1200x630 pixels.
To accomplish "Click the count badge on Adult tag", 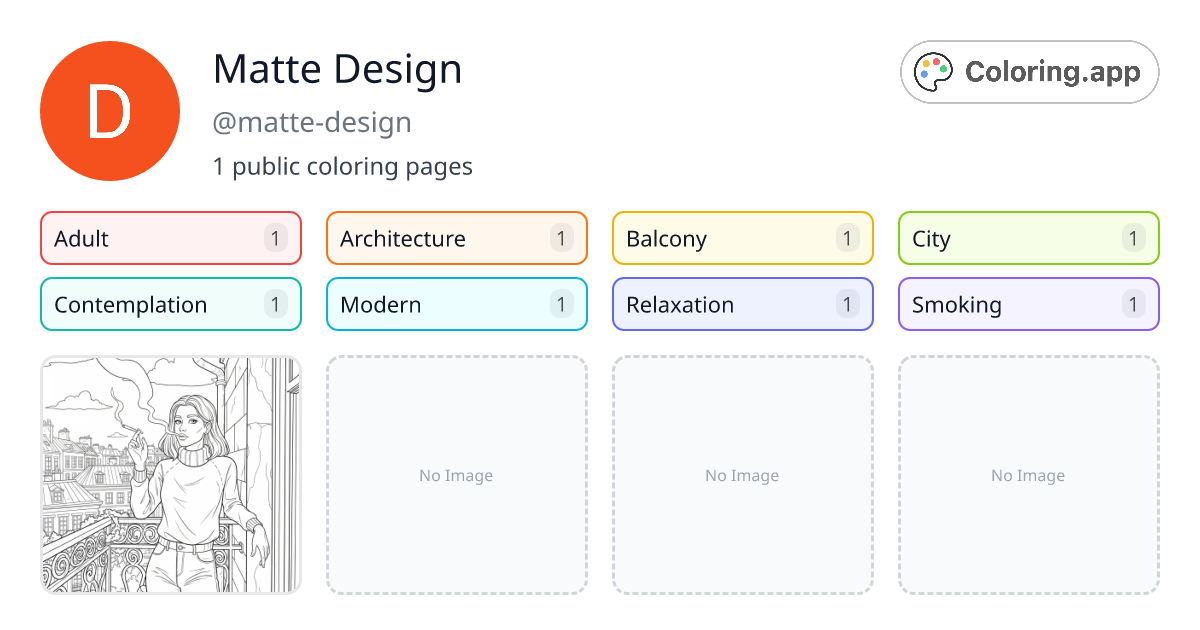I will [276, 238].
